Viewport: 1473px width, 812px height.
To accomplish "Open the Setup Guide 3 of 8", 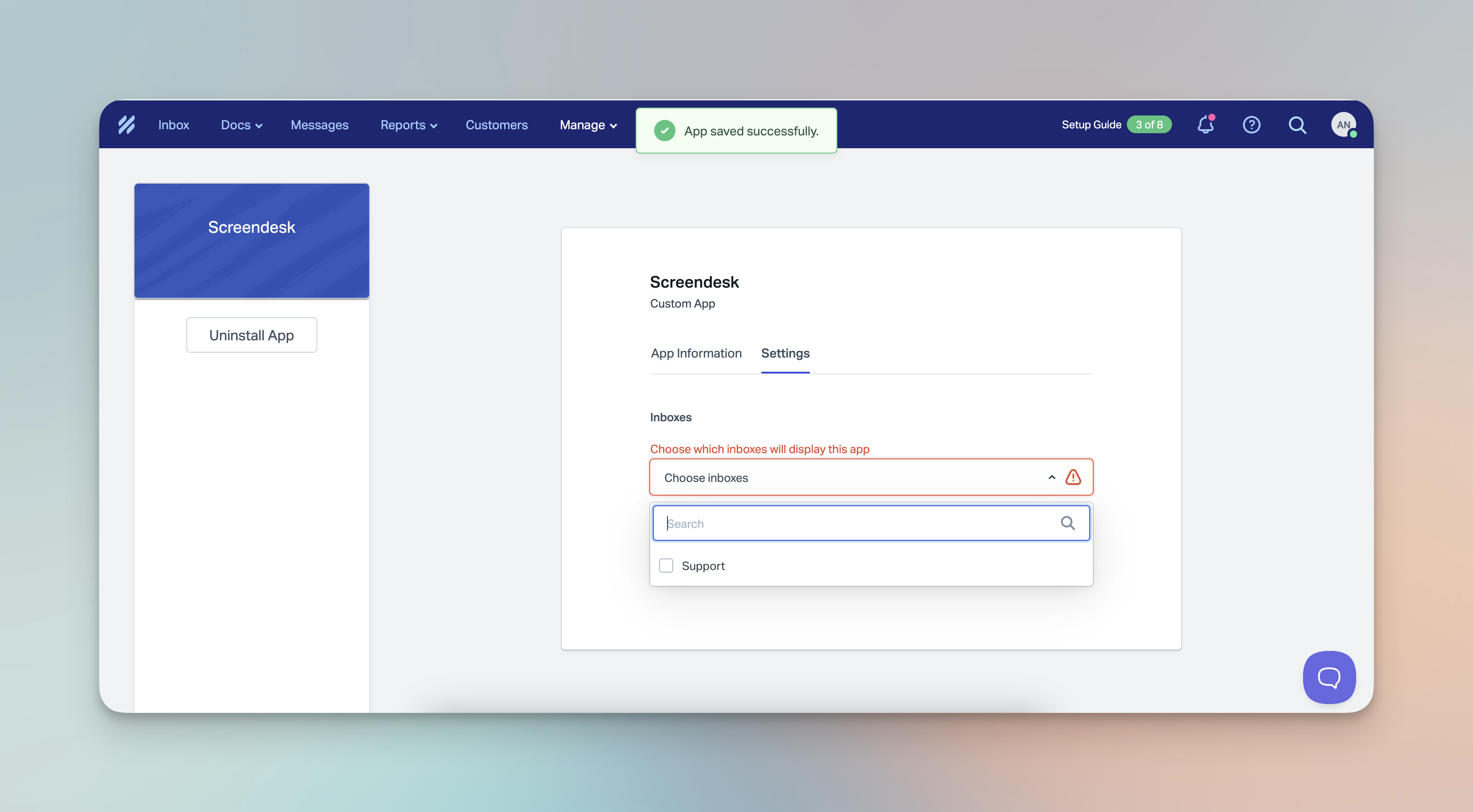I will click(x=1116, y=125).
